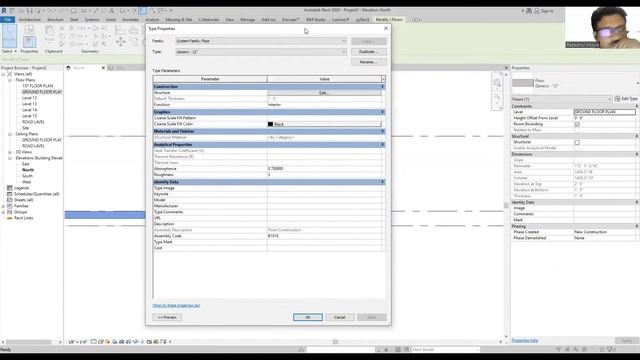Click the Offset tool in Modify panel
Viewport: 640px width, 360px height.
point(133,30)
